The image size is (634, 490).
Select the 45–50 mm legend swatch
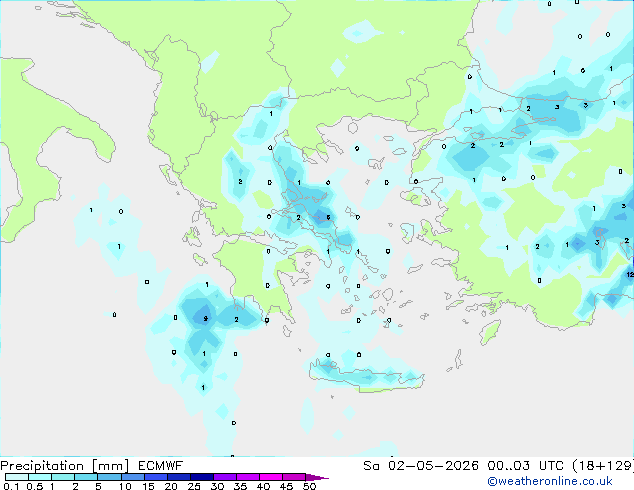tap(294, 477)
